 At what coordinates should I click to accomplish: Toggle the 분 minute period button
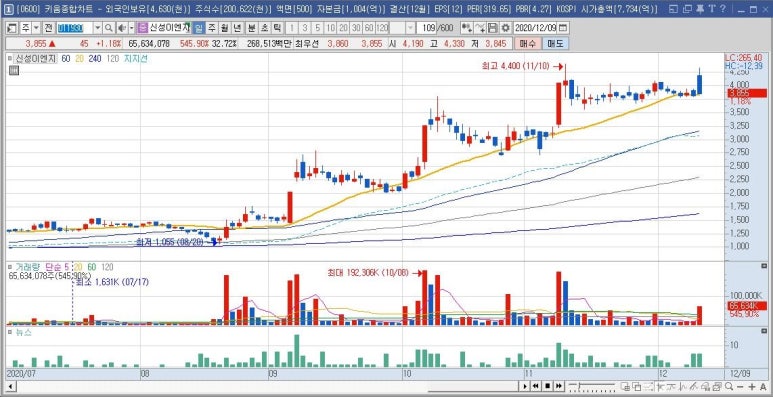click(x=251, y=28)
